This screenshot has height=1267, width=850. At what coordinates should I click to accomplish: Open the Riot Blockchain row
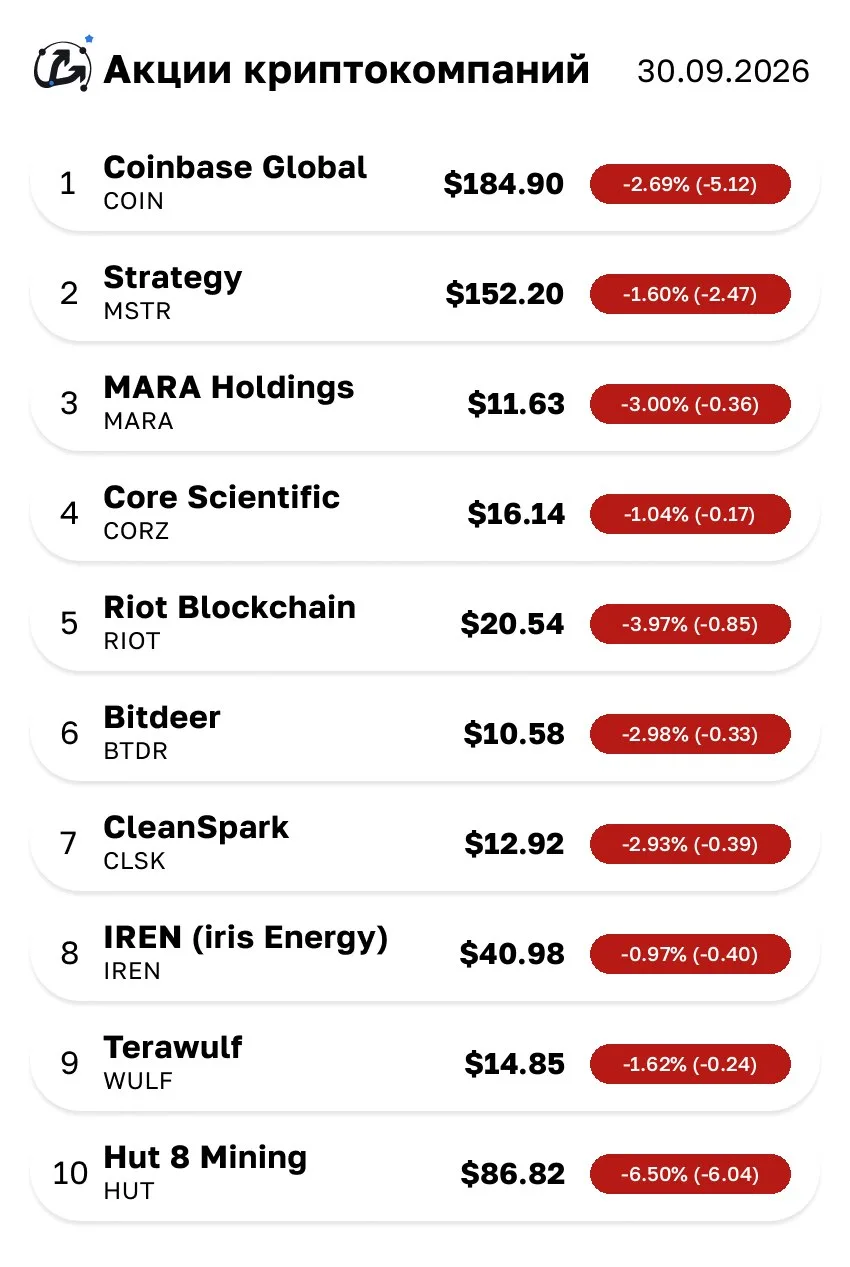point(425,624)
